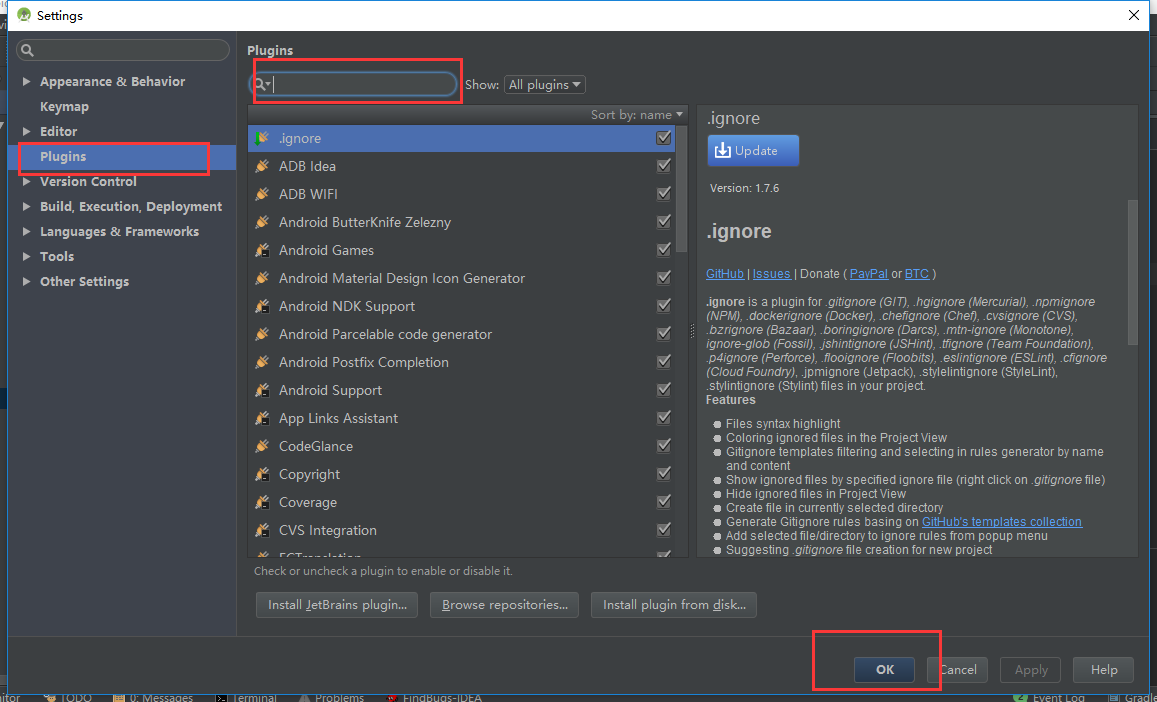Click Browse repositories button

tap(505, 605)
